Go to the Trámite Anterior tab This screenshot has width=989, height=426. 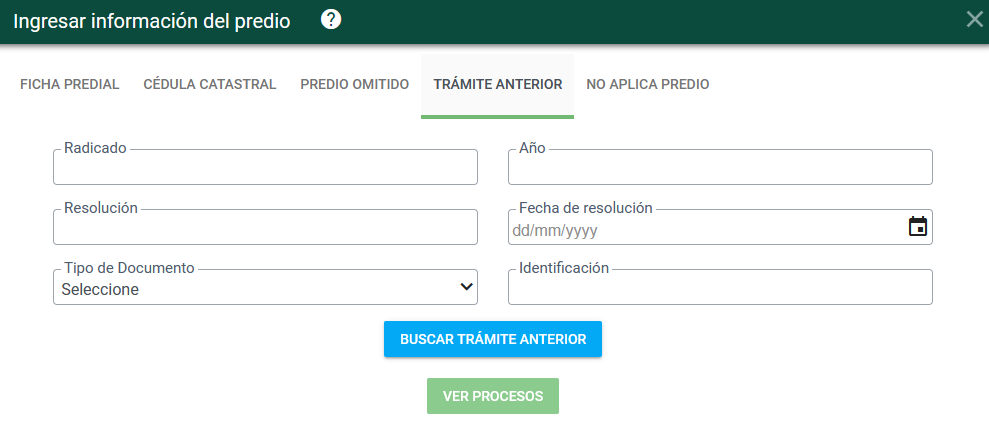tap(497, 85)
